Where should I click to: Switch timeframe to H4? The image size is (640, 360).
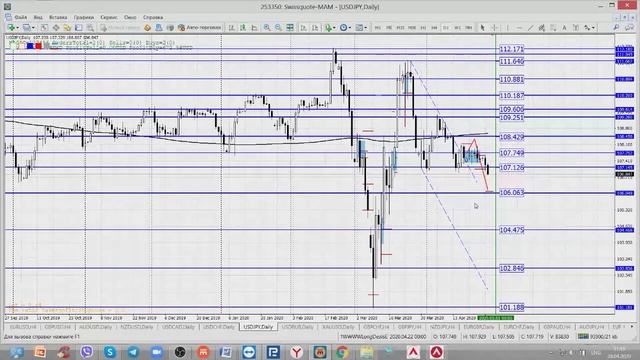[434, 28]
